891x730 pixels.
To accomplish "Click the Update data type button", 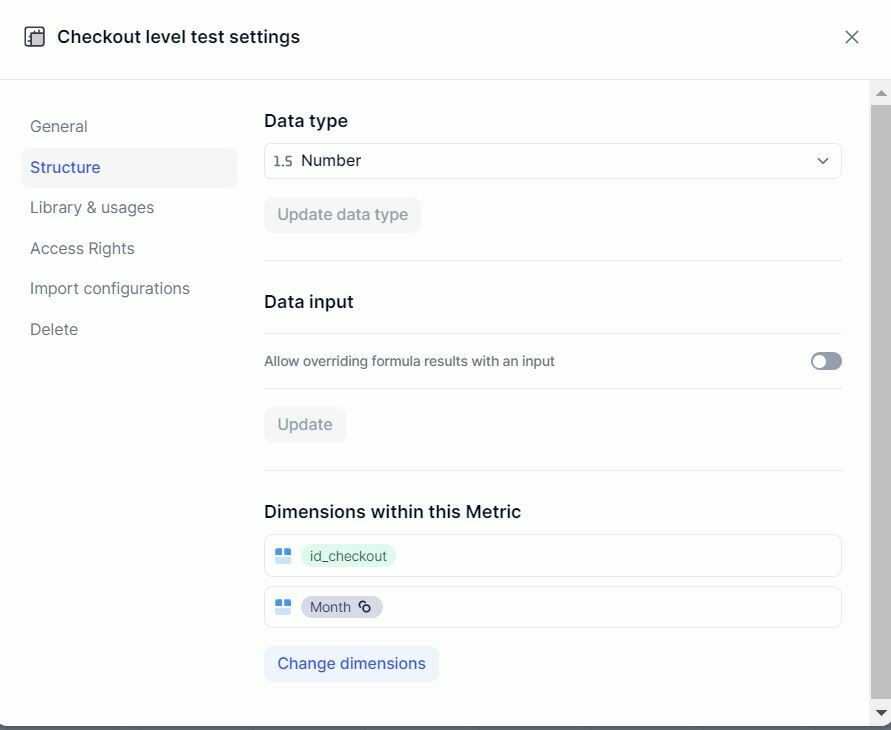I will pyautogui.click(x=343, y=215).
